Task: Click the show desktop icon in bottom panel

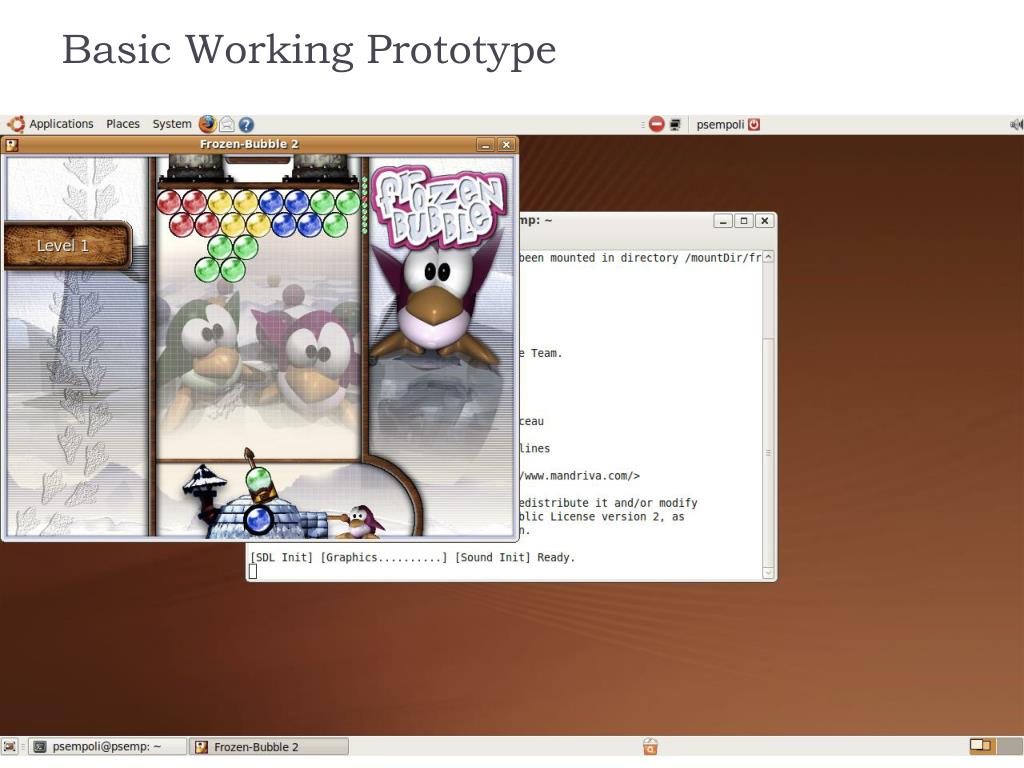Action: point(9,746)
